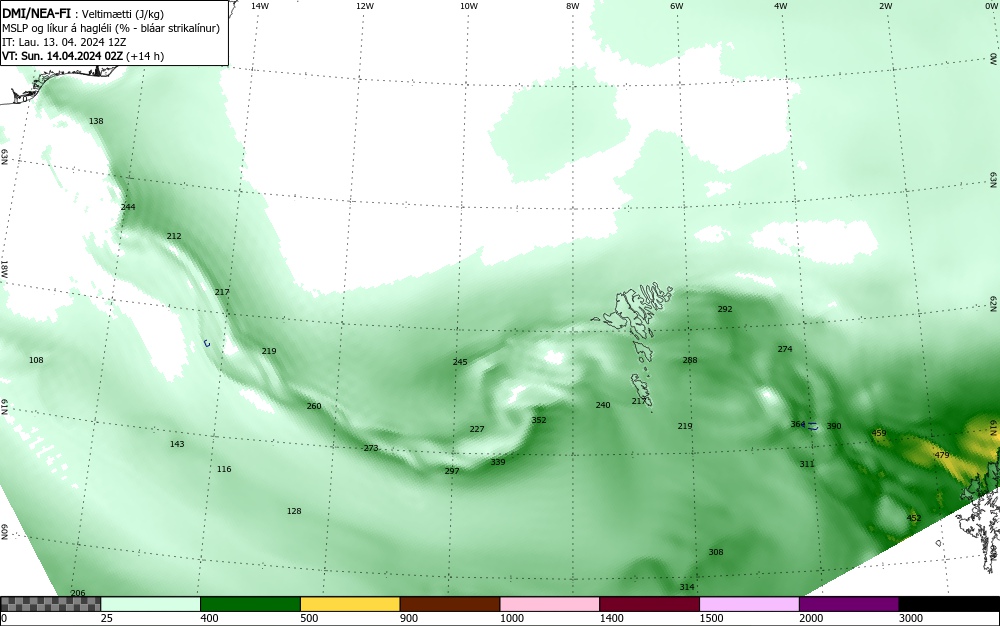Click the legend scale label '3000'
Screen dimensions: 1000x626
coord(911,618)
